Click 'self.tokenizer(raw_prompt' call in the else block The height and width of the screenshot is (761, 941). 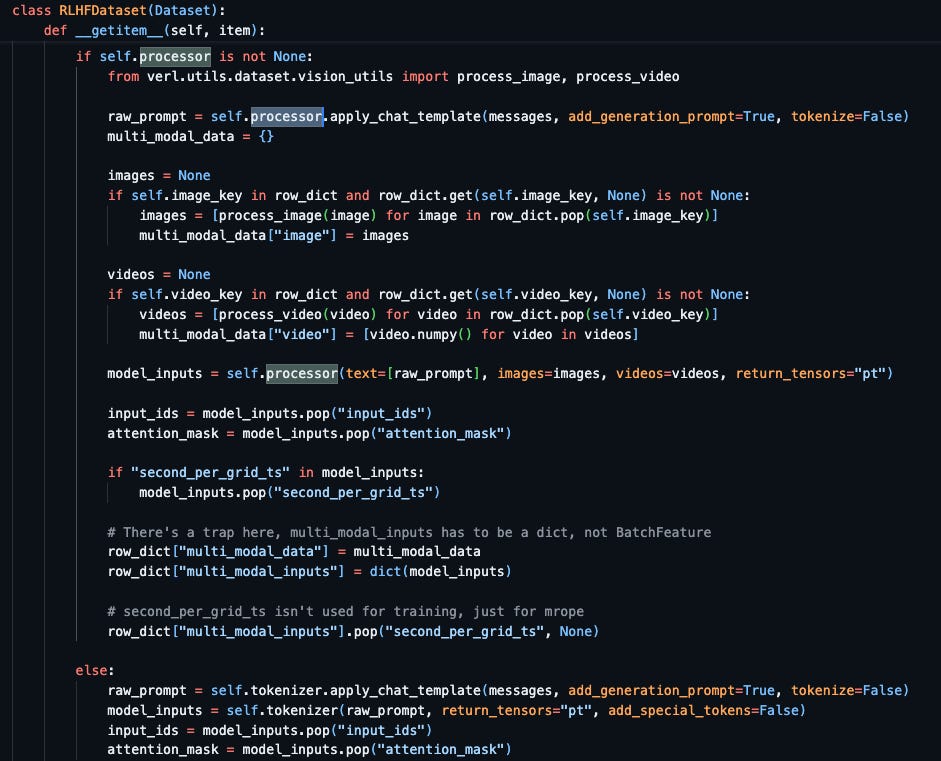(326, 711)
